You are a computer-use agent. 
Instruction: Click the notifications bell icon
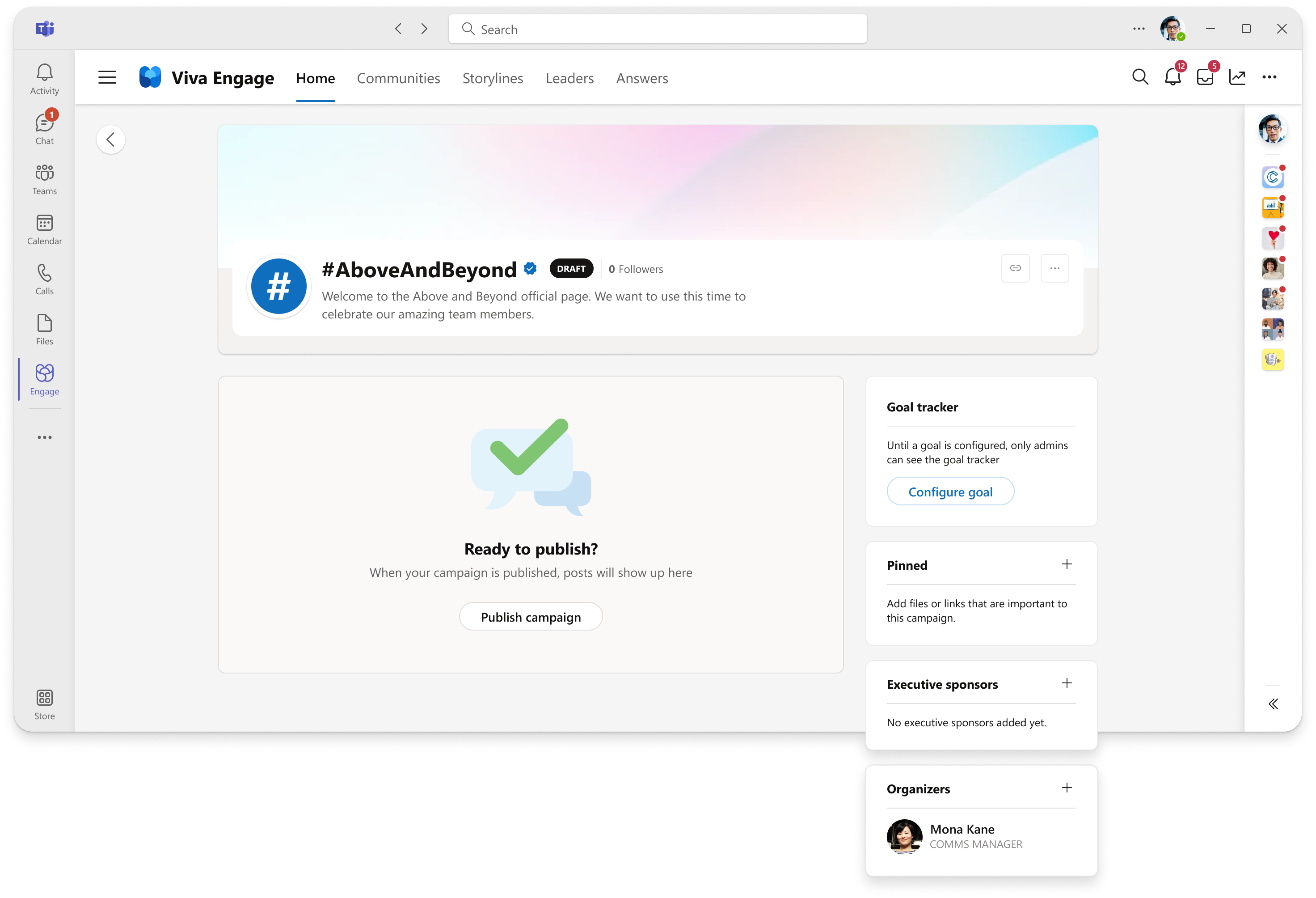pyautogui.click(x=1172, y=77)
